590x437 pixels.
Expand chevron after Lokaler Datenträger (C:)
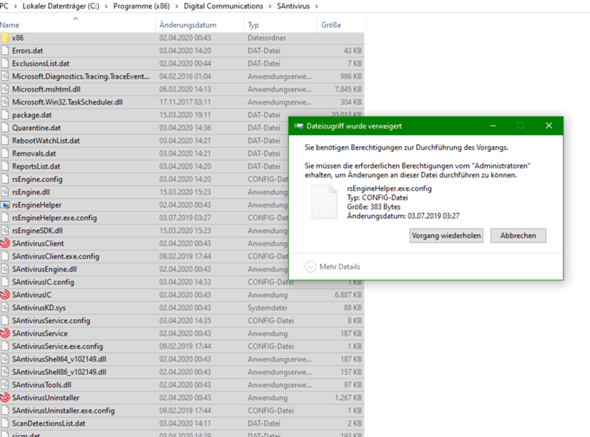click(106, 6)
